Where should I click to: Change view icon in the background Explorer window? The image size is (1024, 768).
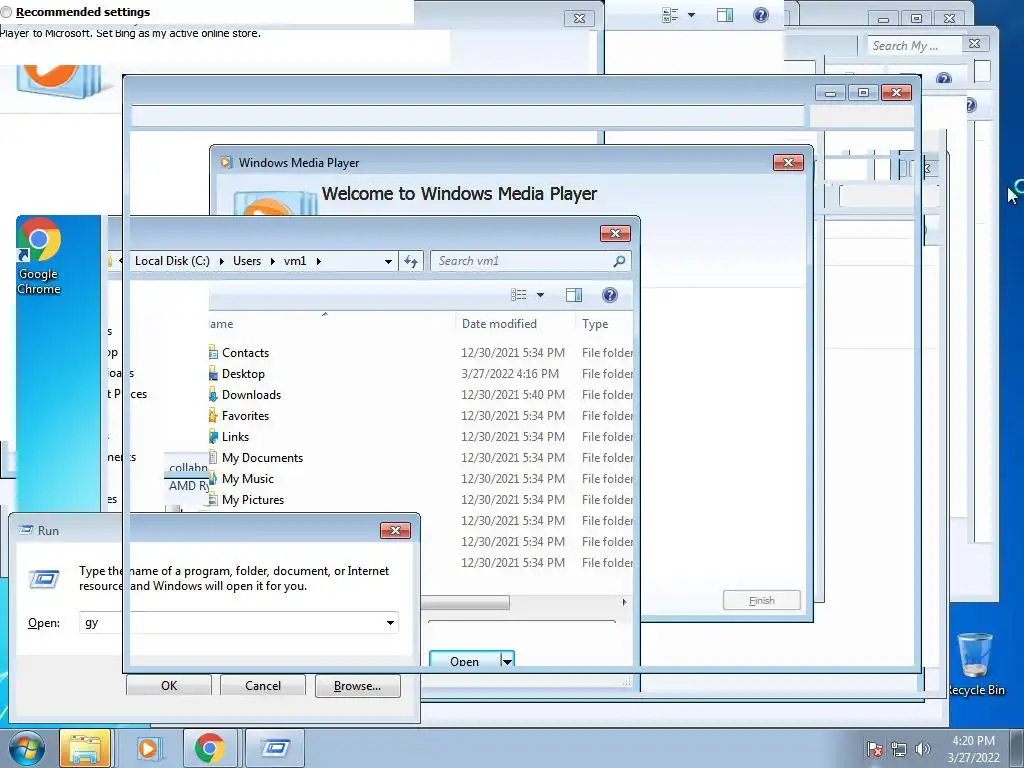tap(670, 15)
